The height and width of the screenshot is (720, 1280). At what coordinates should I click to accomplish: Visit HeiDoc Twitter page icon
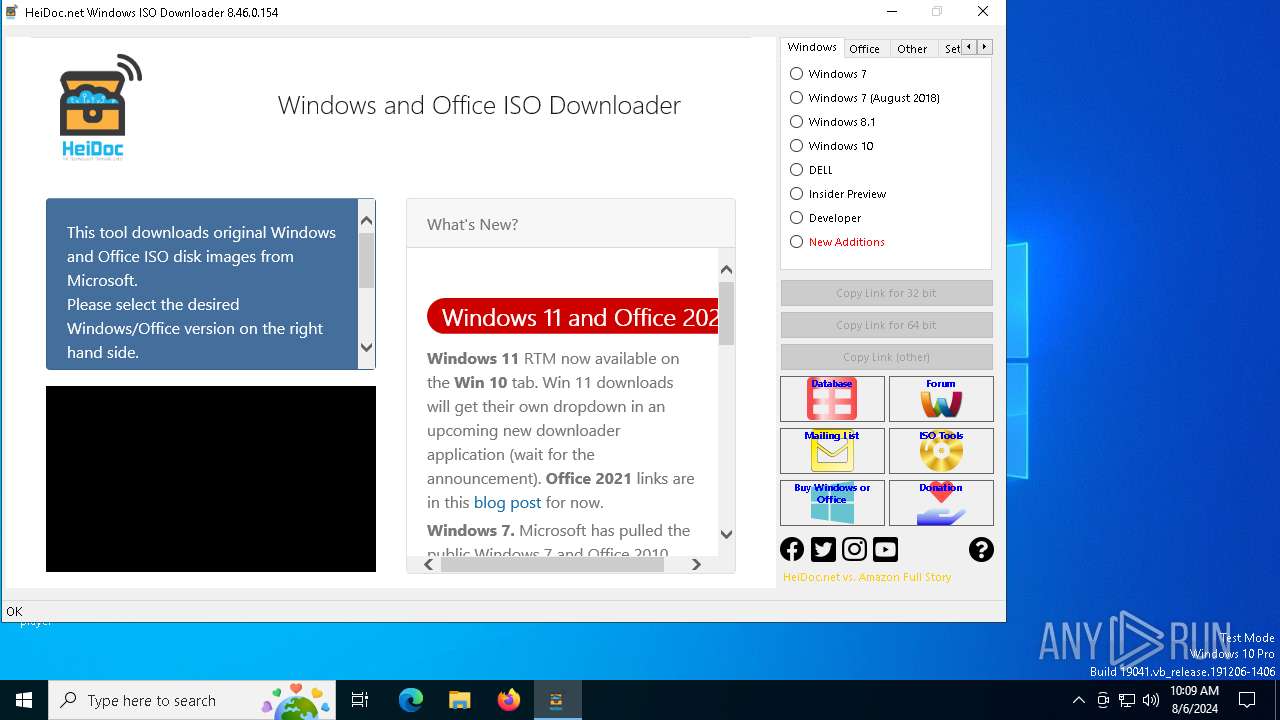tap(823, 549)
